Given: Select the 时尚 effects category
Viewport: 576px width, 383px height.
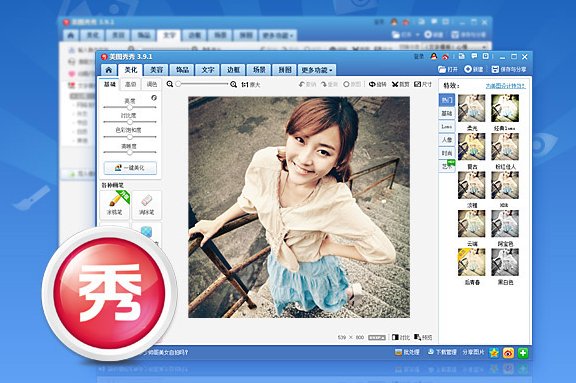Looking at the screenshot, I should [447, 153].
